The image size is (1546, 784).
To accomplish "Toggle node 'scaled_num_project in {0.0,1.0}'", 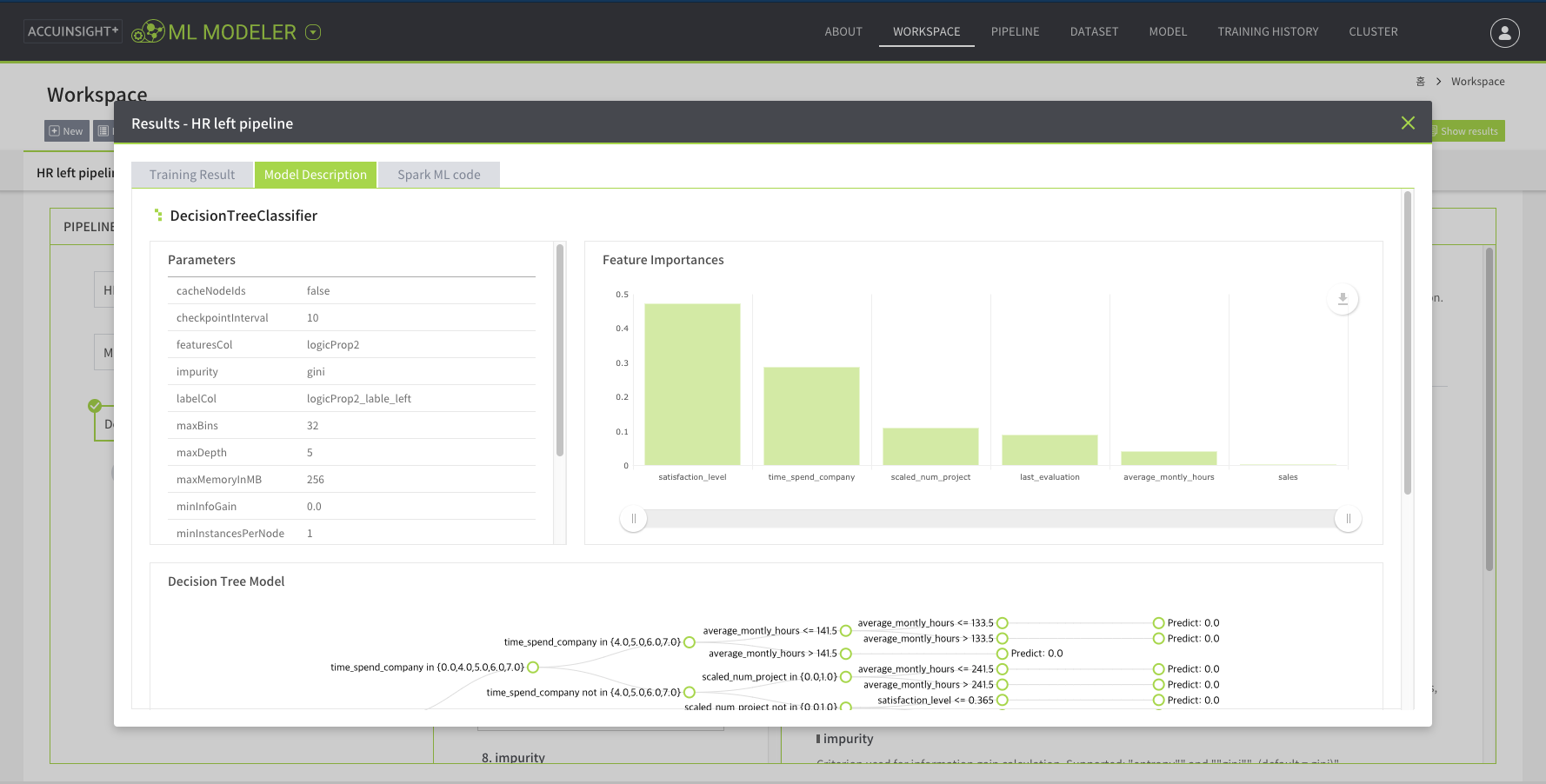I will (x=846, y=677).
